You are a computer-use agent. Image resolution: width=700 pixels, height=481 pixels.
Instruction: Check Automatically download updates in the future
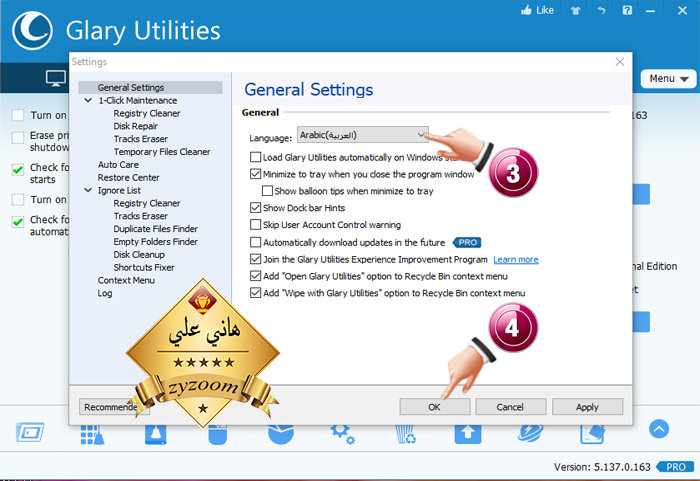click(x=255, y=242)
